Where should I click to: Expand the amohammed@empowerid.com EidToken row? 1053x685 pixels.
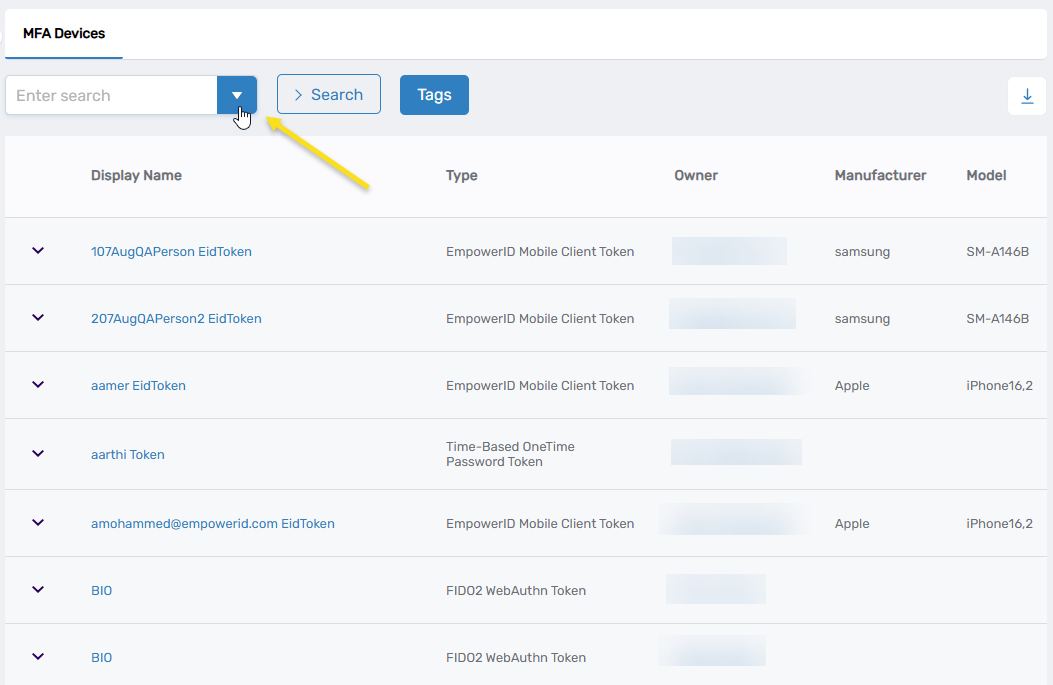38,522
